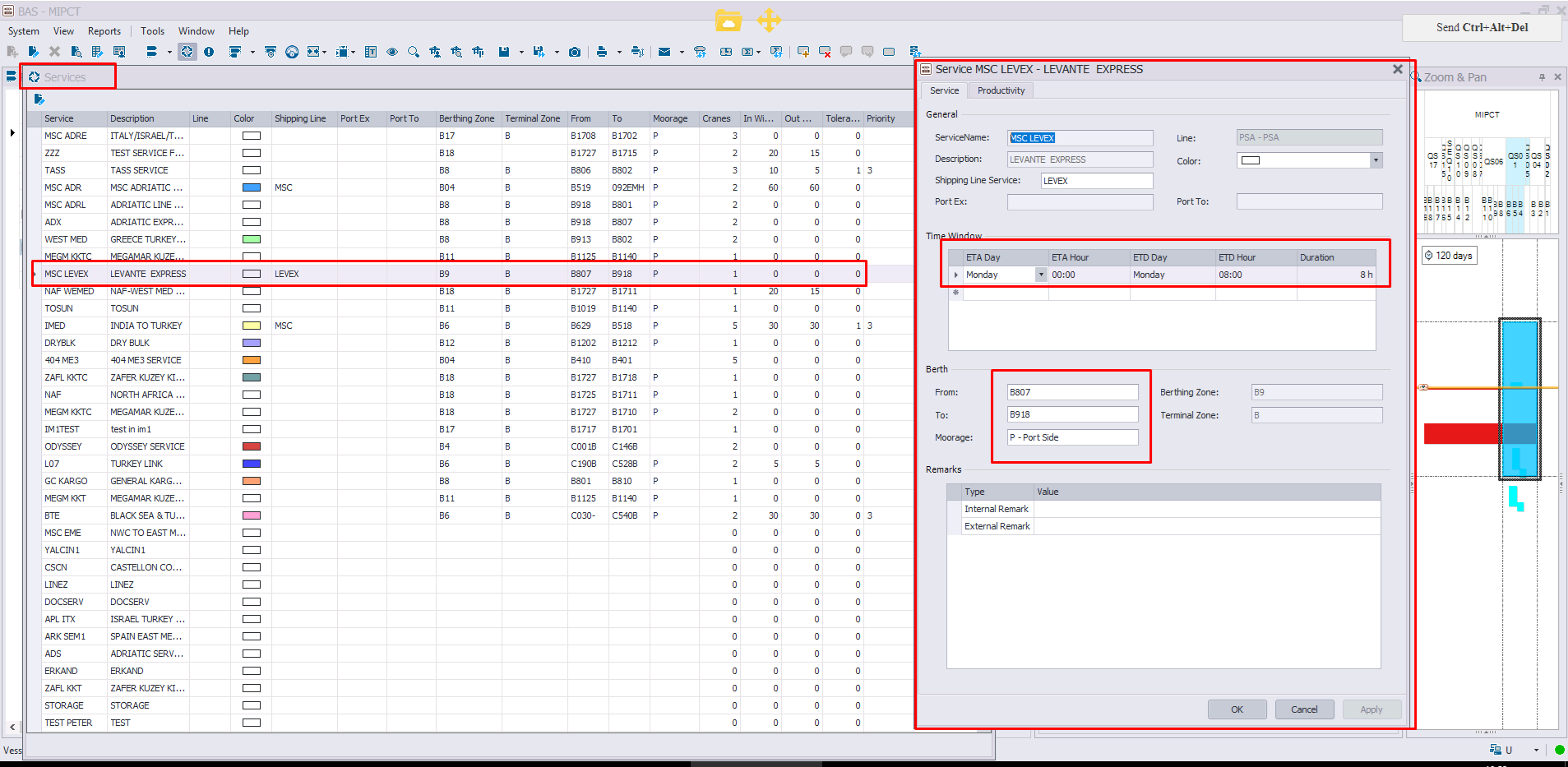Image resolution: width=1568 pixels, height=767 pixels.
Task: Open the ETA Day Monday dropdown
Action: pyautogui.click(x=1041, y=275)
